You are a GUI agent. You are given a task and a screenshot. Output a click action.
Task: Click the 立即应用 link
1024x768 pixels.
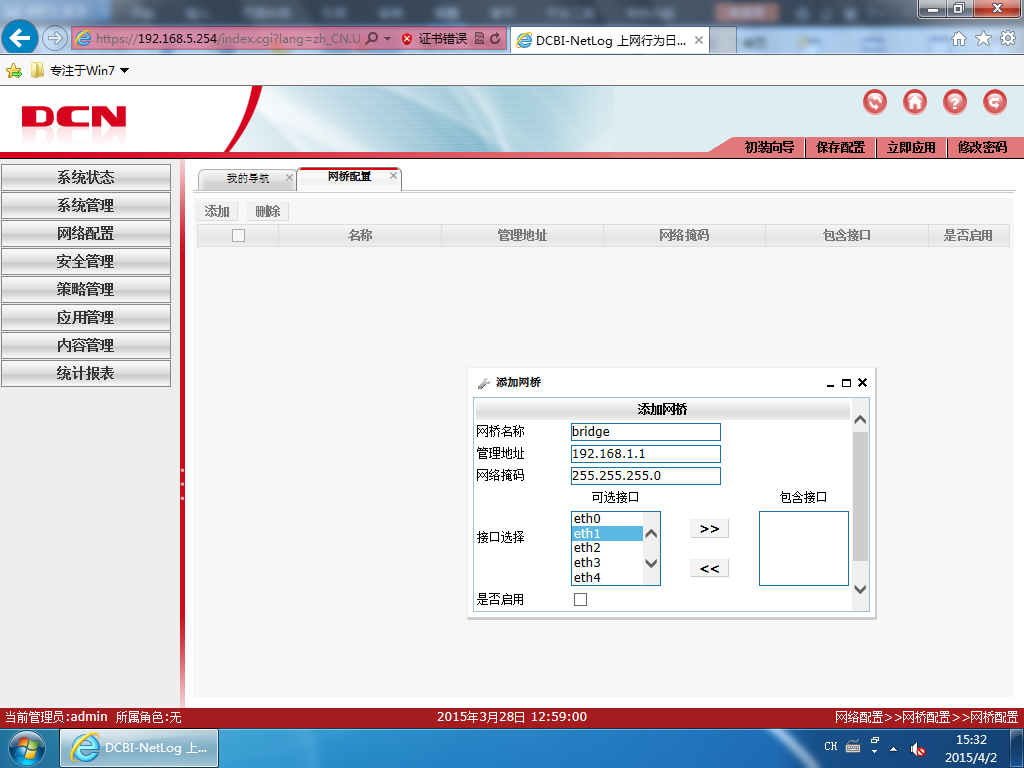point(911,148)
